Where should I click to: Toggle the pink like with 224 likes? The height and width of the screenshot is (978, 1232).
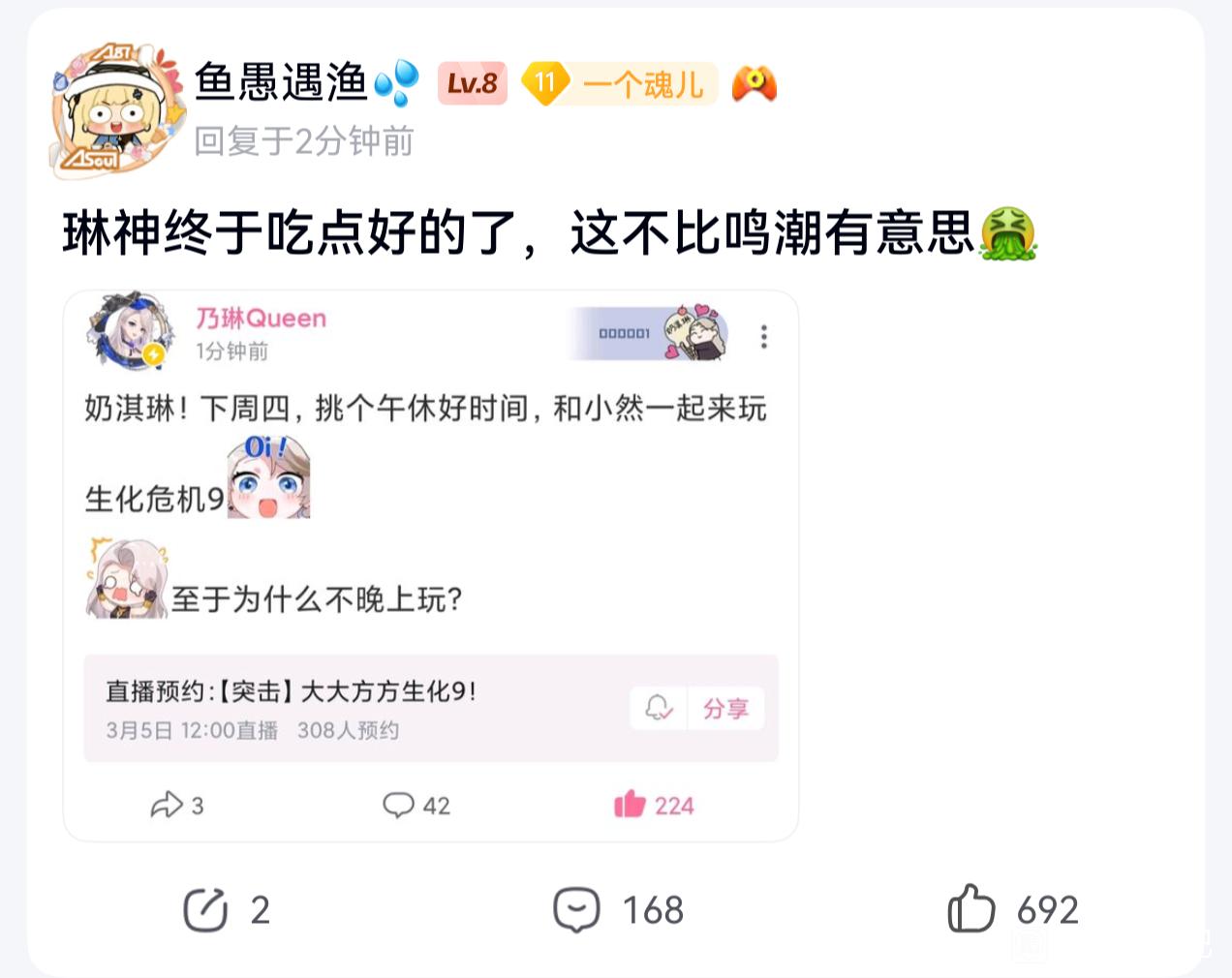tap(655, 805)
